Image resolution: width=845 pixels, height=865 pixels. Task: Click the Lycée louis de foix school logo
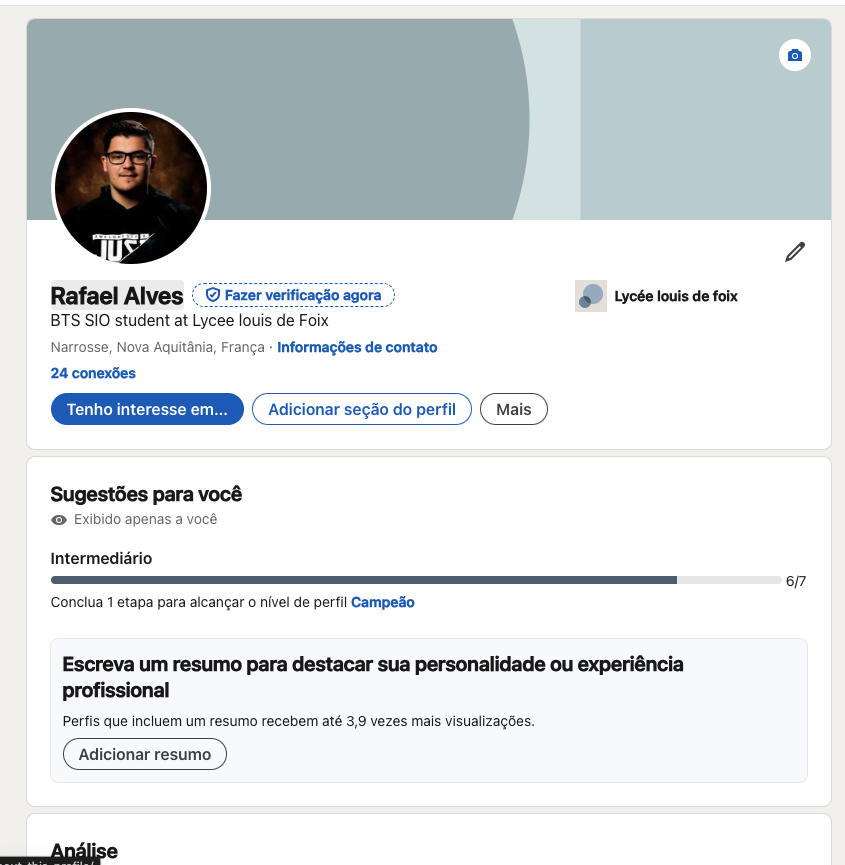pyautogui.click(x=591, y=296)
